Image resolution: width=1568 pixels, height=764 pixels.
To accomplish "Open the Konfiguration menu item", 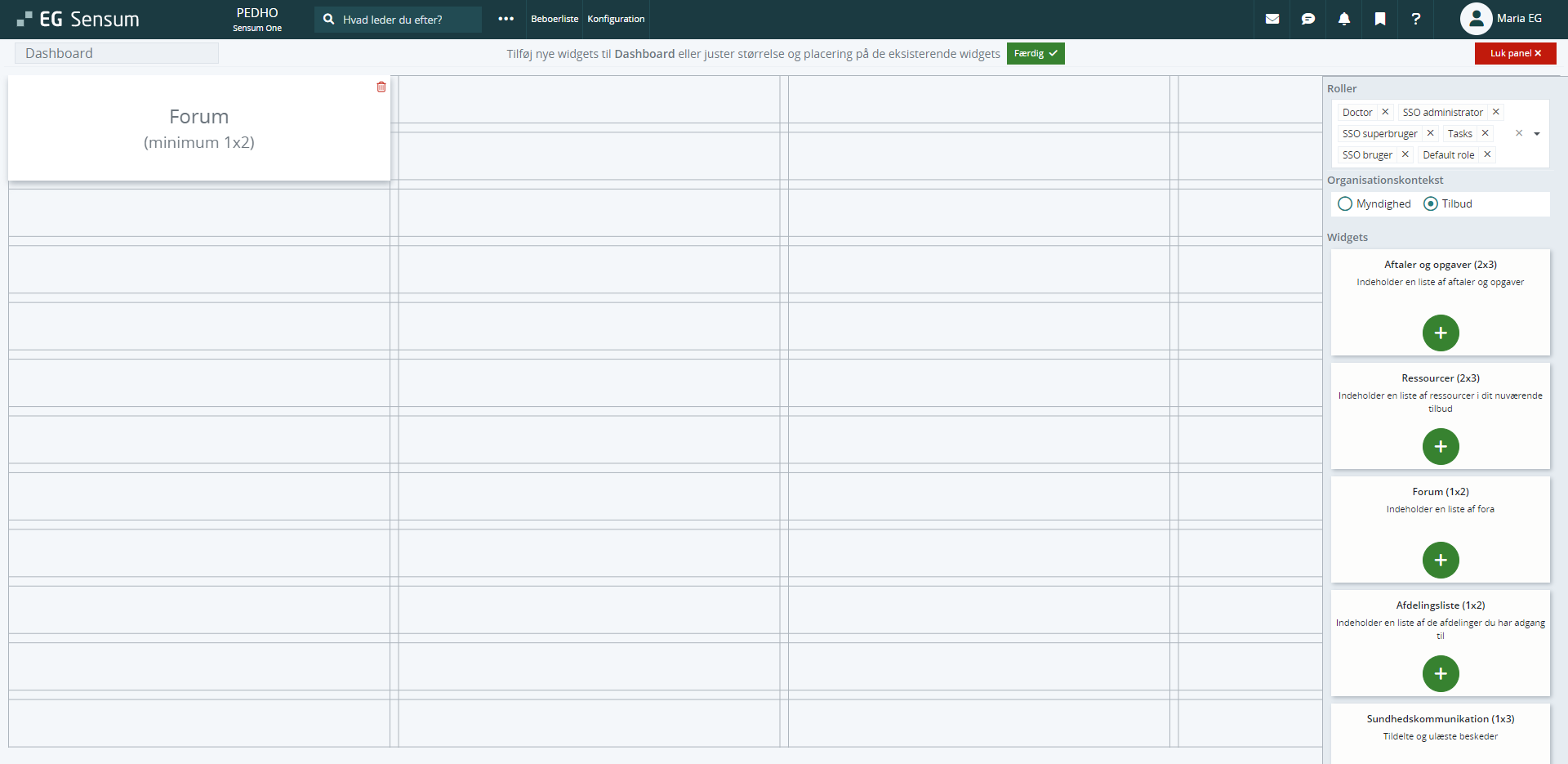I will (615, 19).
